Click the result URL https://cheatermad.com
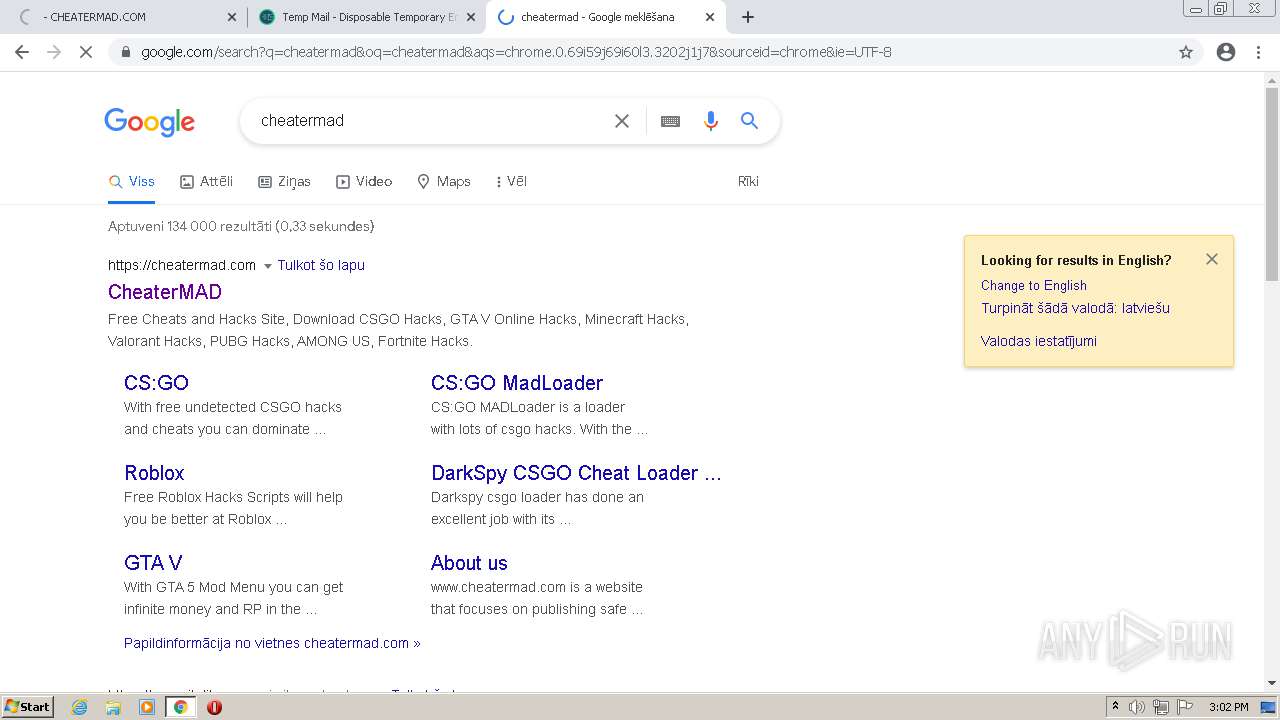This screenshot has height=720, width=1280. pos(182,265)
